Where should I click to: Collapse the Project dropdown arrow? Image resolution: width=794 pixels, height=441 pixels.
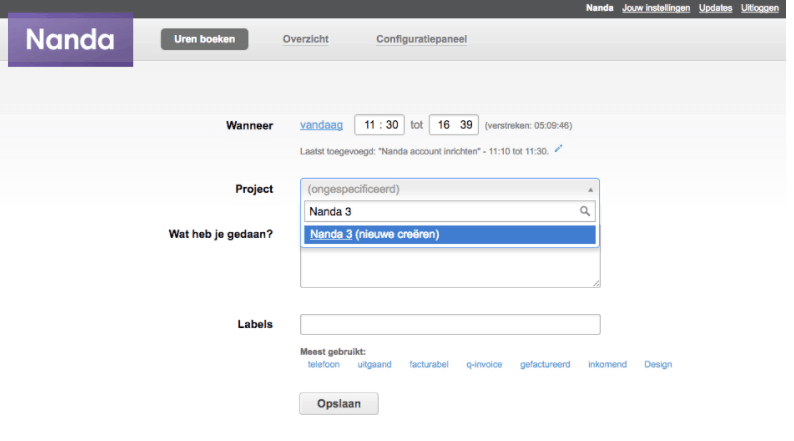pos(590,189)
